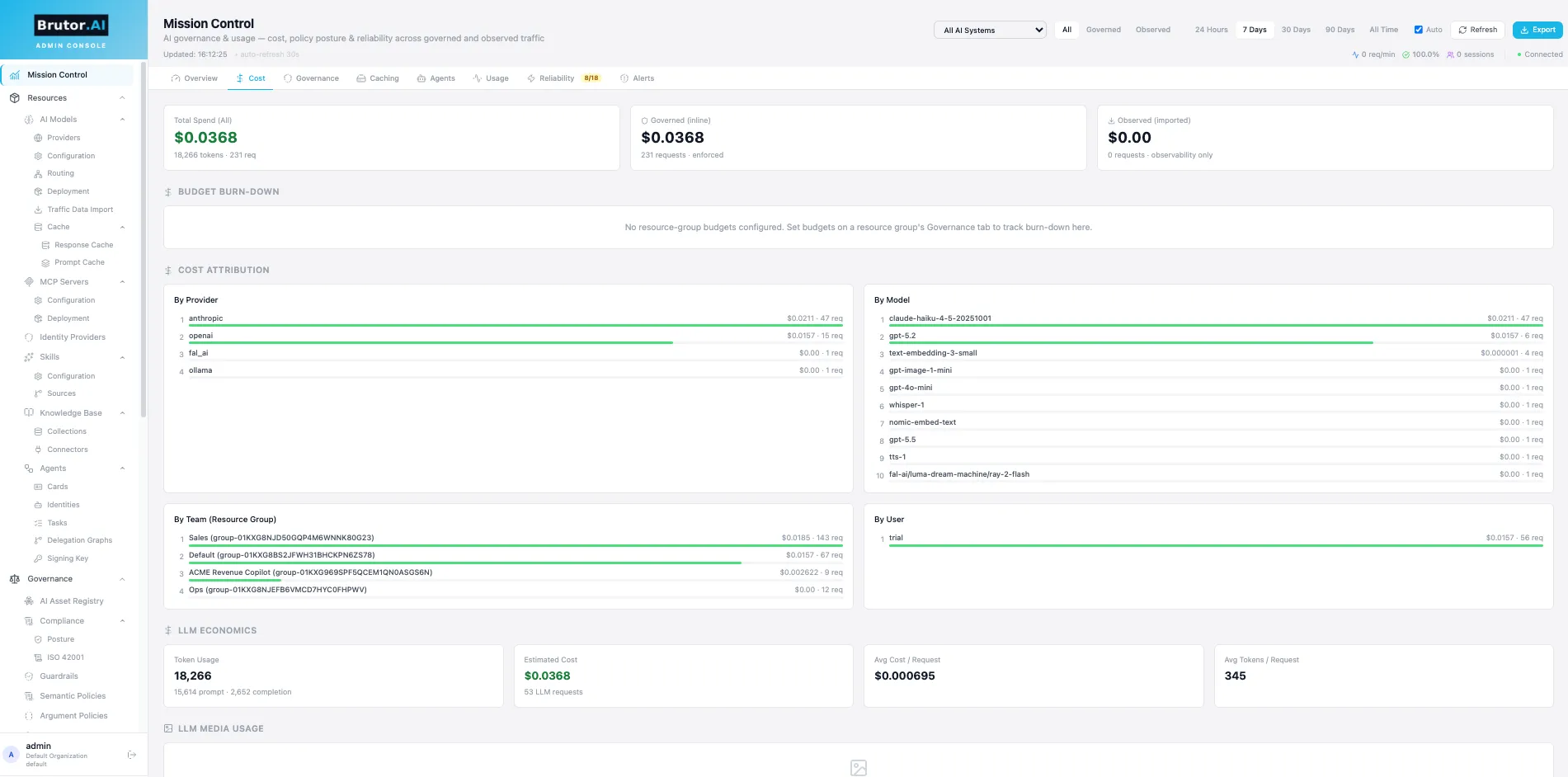1568x777 pixels.
Task: Toggle the Auto refresh checkbox
Action: pos(1419,30)
